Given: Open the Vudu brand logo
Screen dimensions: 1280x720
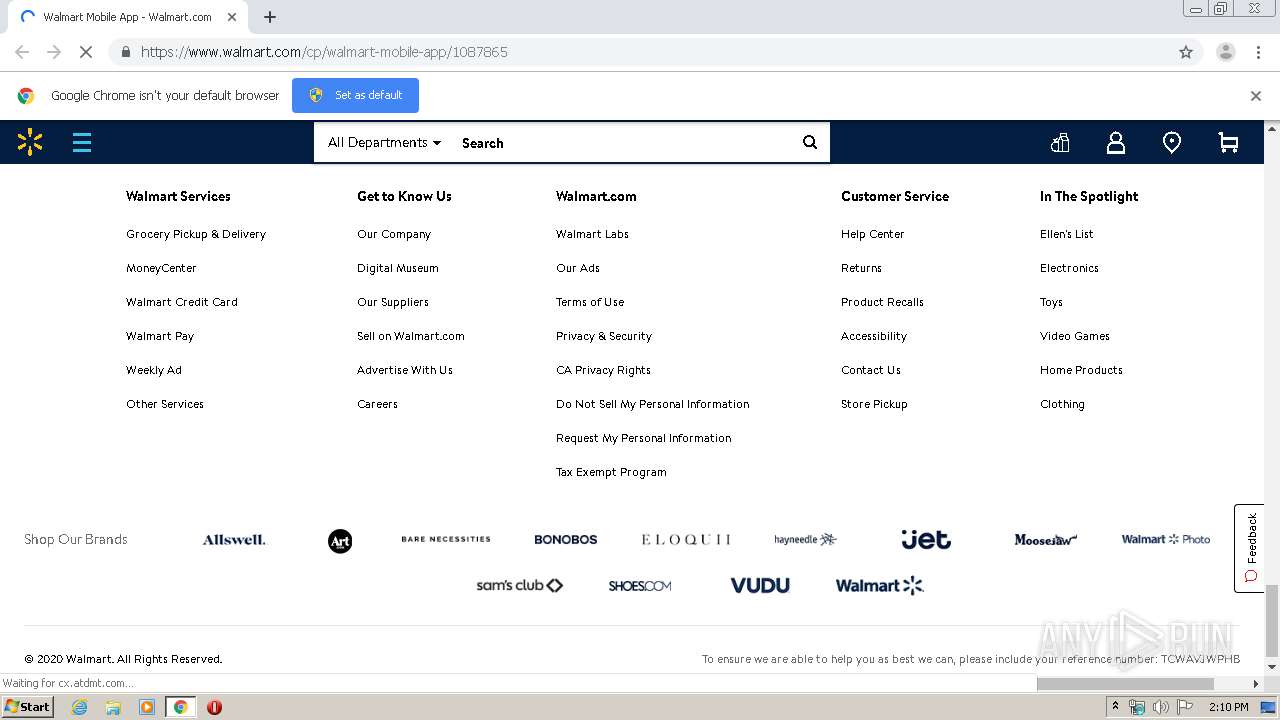Looking at the screenshot, I should click(760, 586).
